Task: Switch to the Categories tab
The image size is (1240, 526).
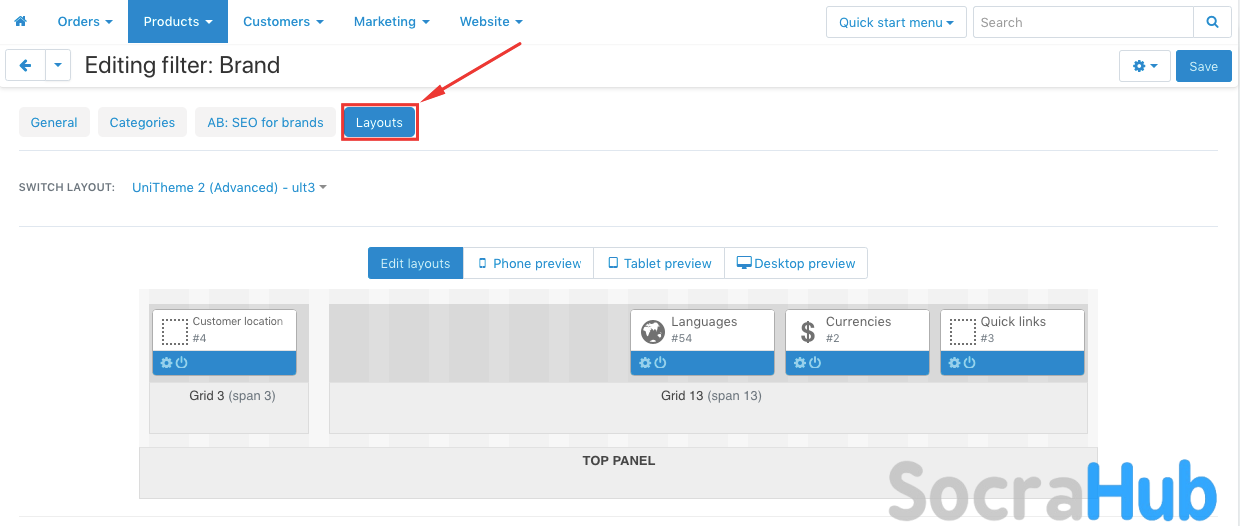Action: [x=142, y=122]
